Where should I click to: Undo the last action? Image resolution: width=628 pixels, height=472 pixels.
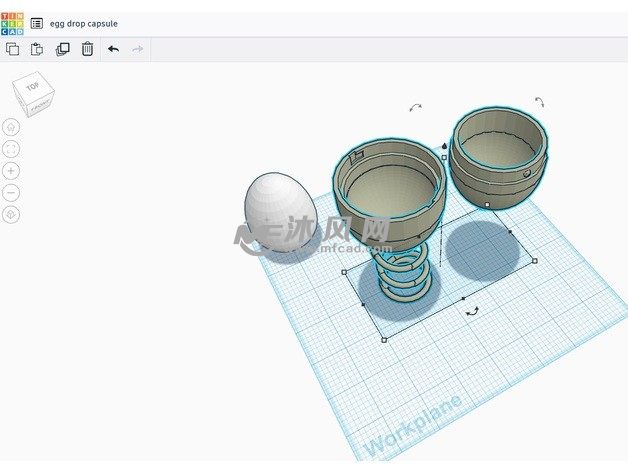(x=113, y=49)
